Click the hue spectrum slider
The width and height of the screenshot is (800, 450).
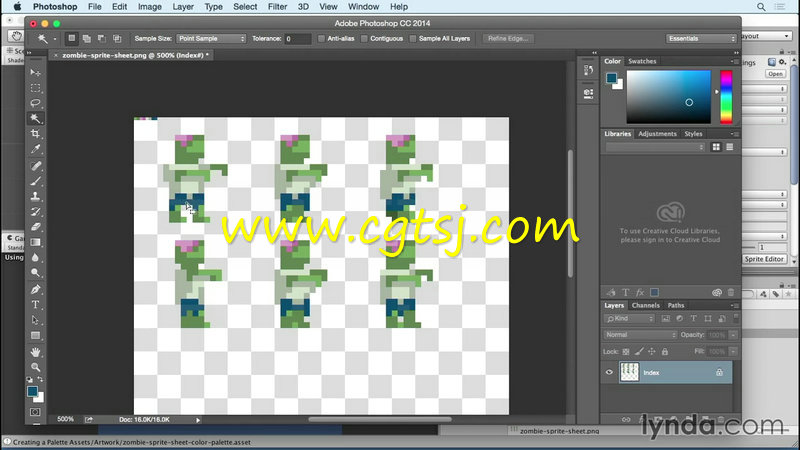click(x=726, y=97)
